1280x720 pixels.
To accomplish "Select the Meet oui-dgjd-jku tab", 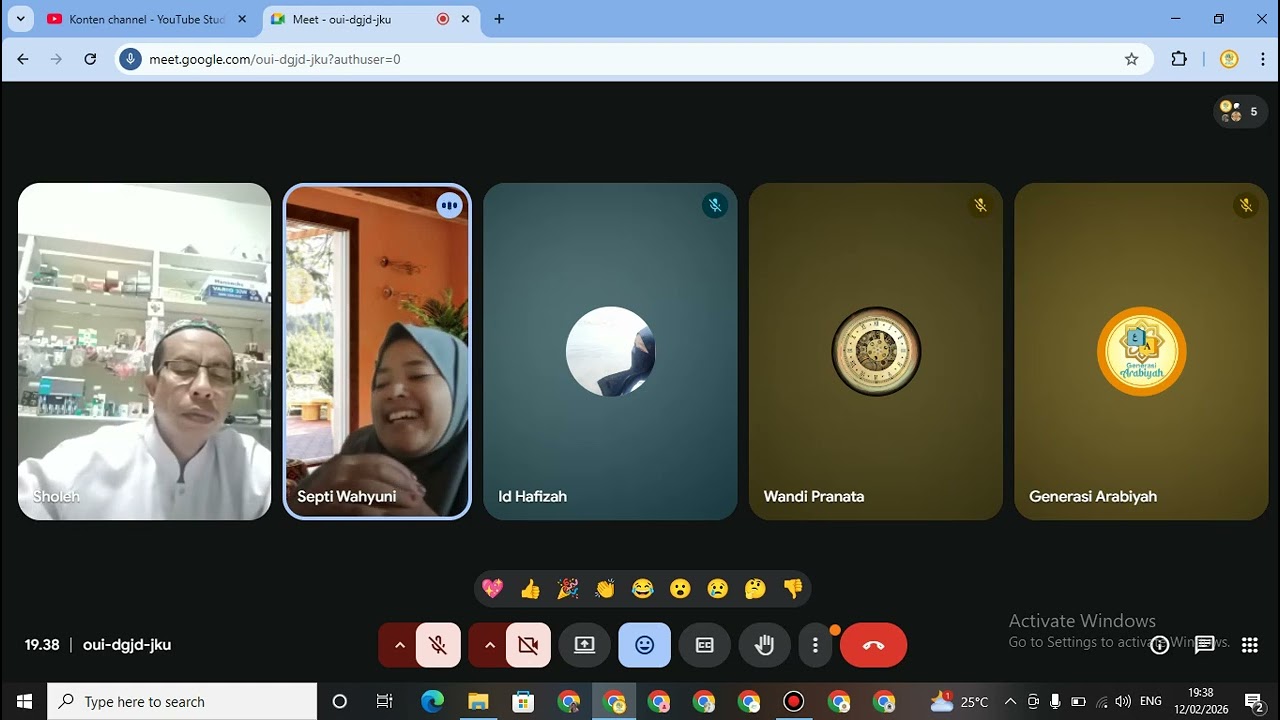I will (371, 19).
